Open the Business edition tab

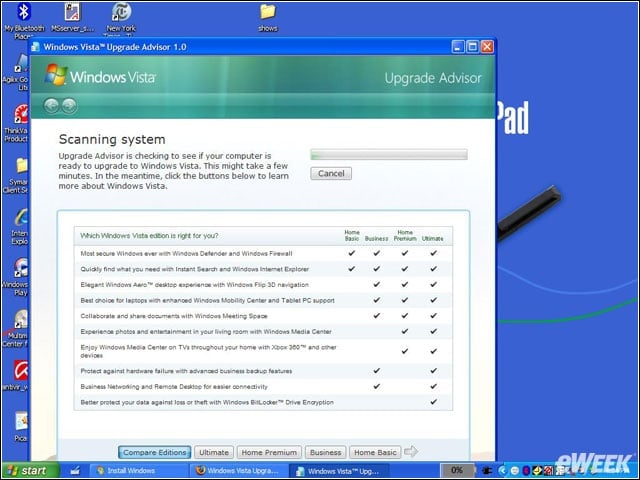click(325, 452)
